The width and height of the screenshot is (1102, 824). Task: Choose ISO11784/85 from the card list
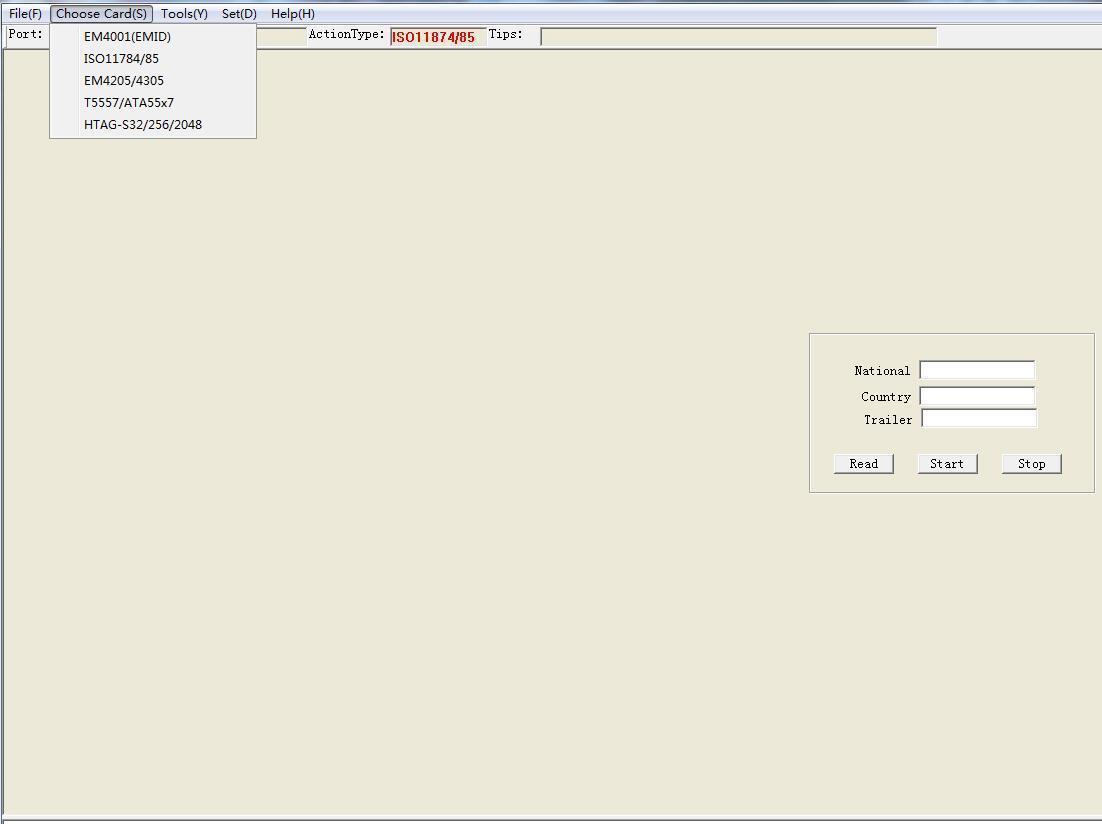[x=121, y=59]
